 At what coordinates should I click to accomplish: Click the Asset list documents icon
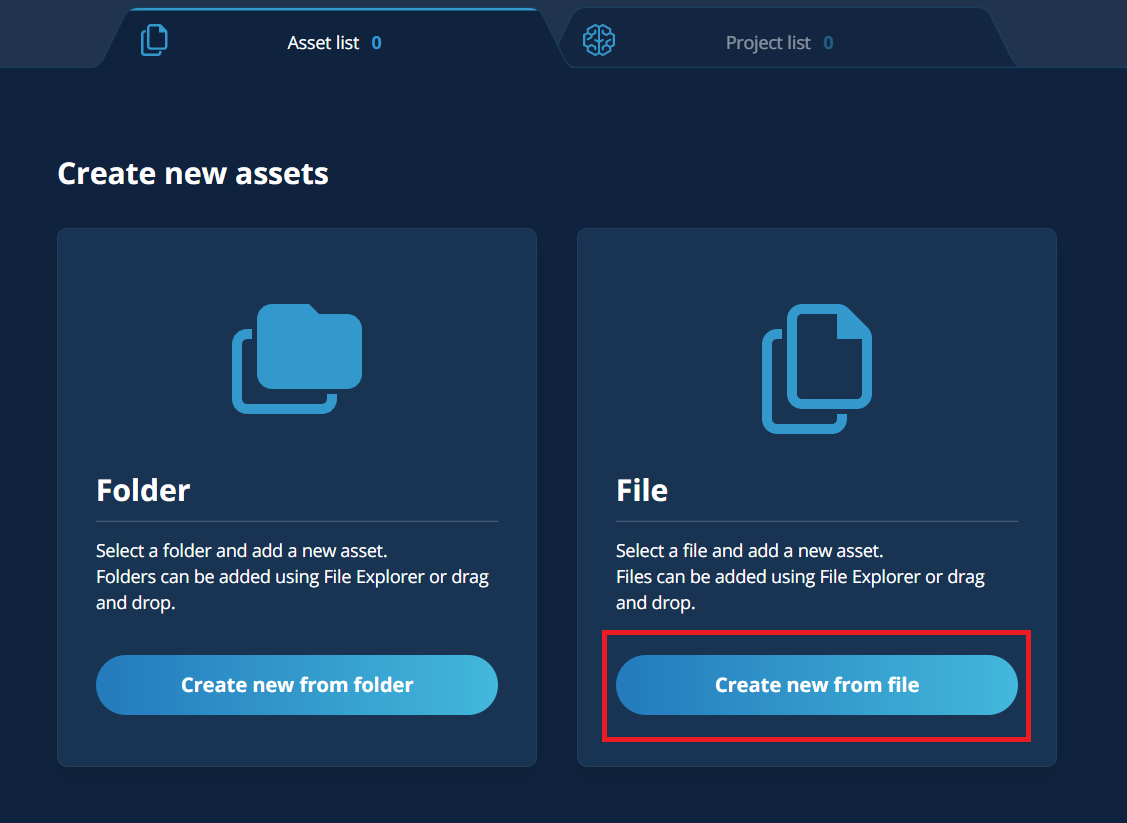[154, 40]
